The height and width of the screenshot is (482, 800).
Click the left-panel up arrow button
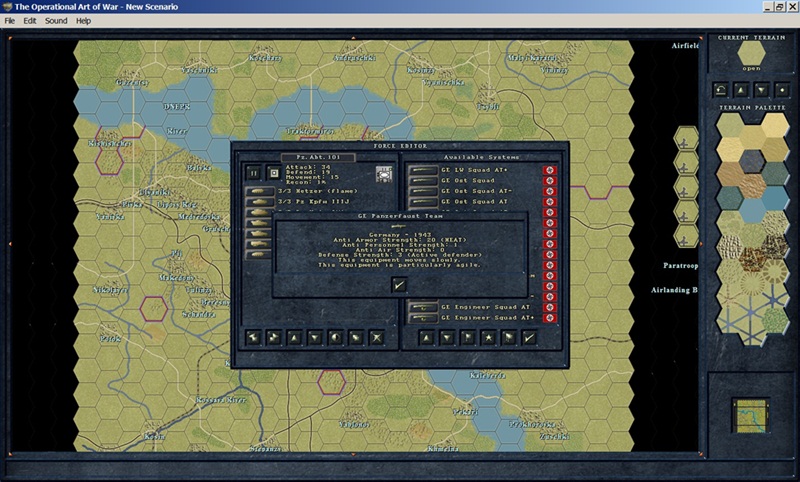[x=294, y=338]
